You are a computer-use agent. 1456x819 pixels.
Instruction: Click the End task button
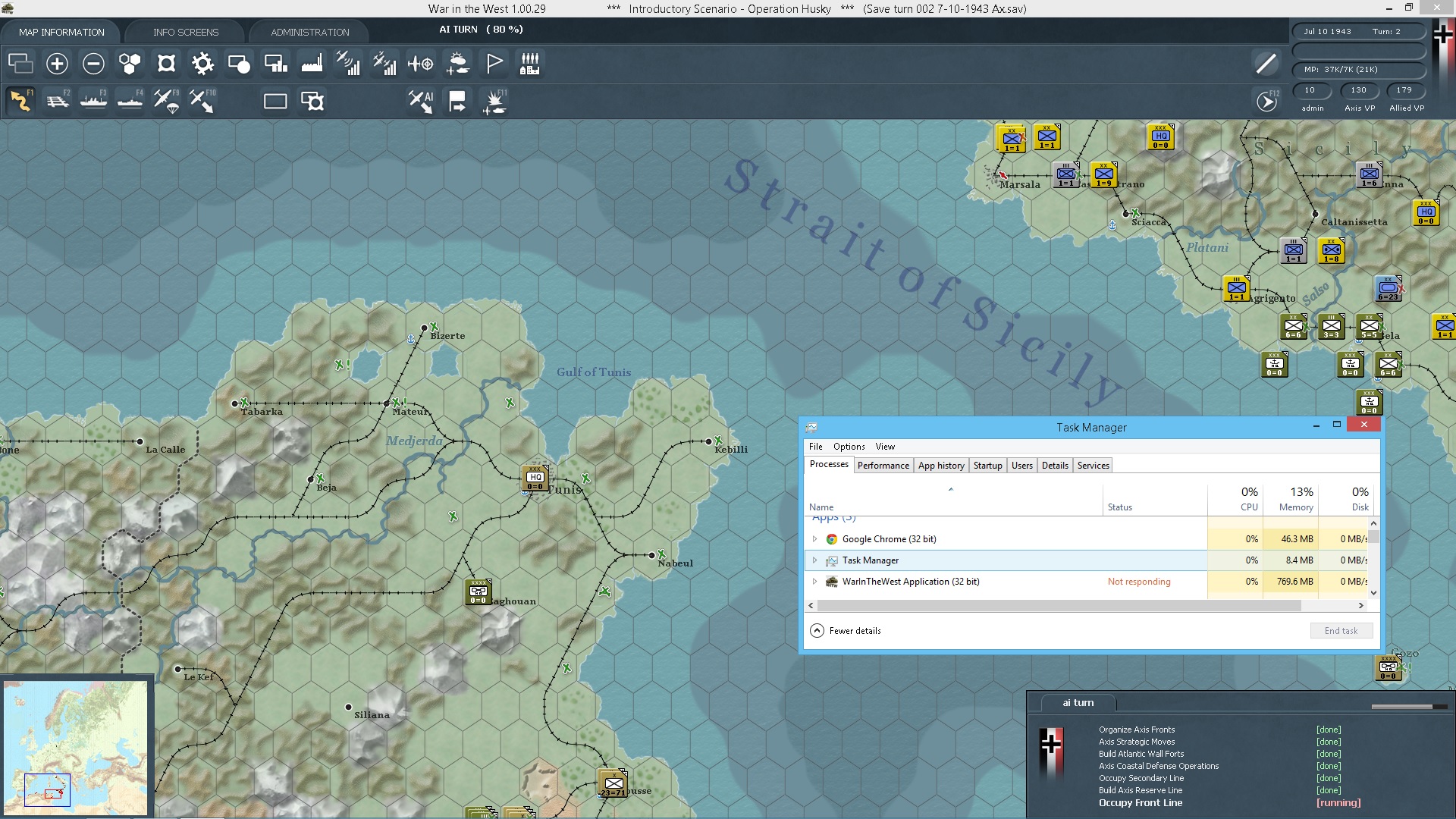[x=1341, y=631]
